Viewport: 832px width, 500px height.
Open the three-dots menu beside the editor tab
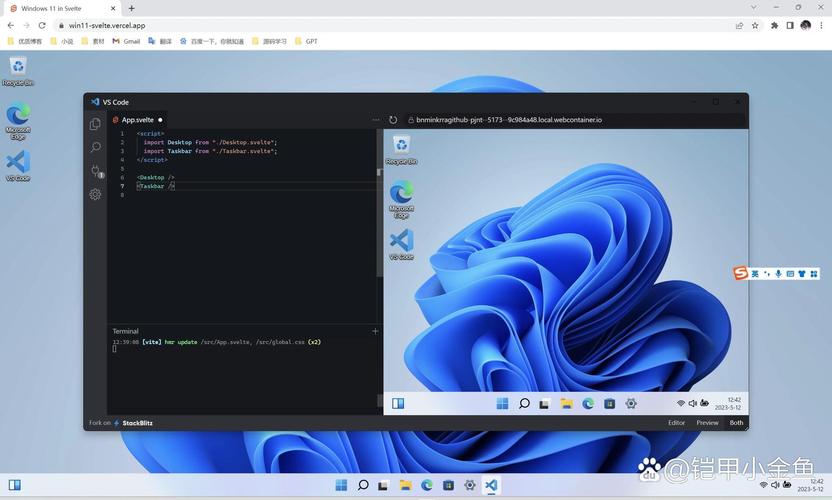[376, 120]
